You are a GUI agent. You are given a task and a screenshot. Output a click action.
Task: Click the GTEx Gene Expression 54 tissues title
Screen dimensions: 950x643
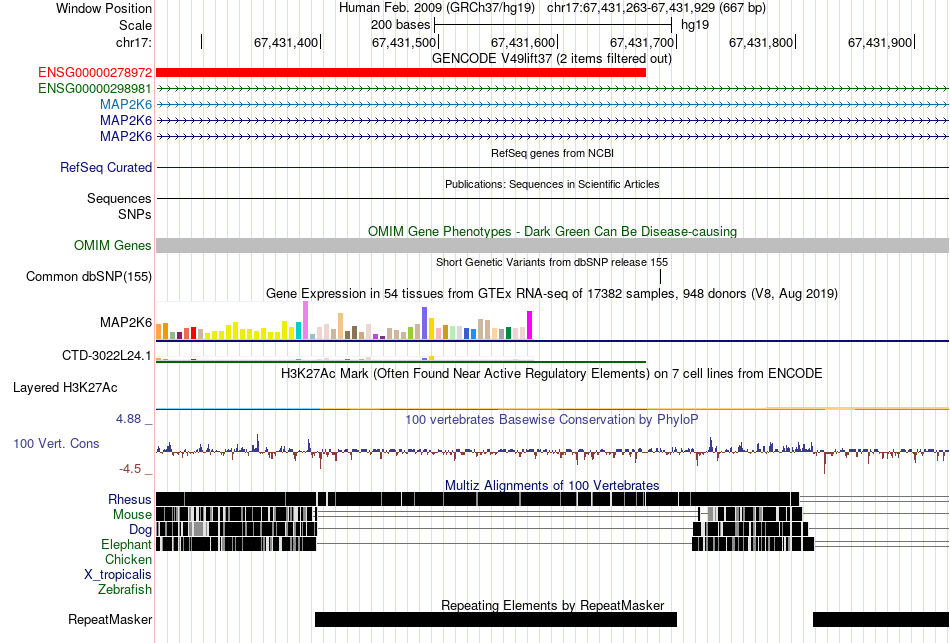point(552,293)
